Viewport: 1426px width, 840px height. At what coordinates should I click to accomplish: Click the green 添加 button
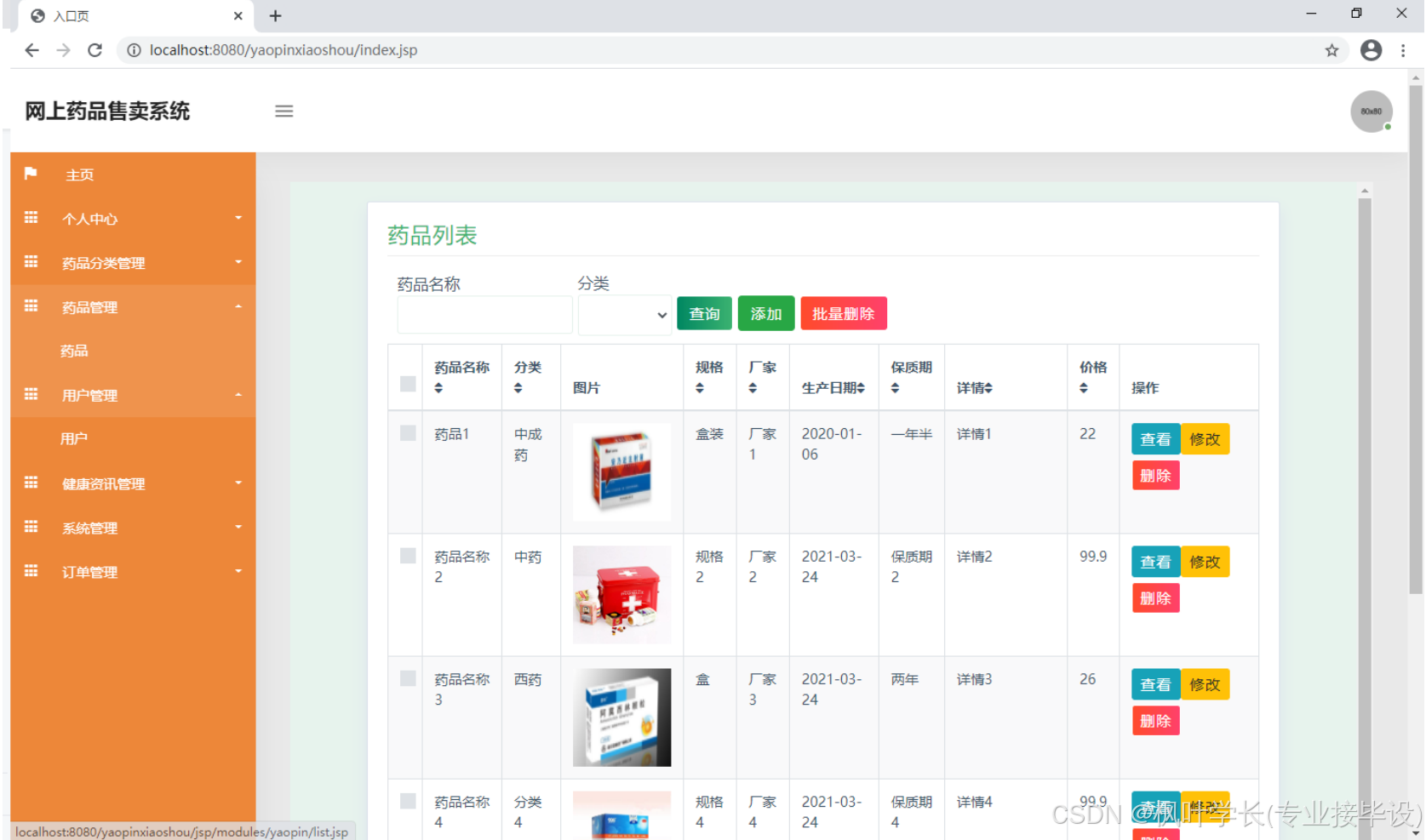tap(766, 313)
